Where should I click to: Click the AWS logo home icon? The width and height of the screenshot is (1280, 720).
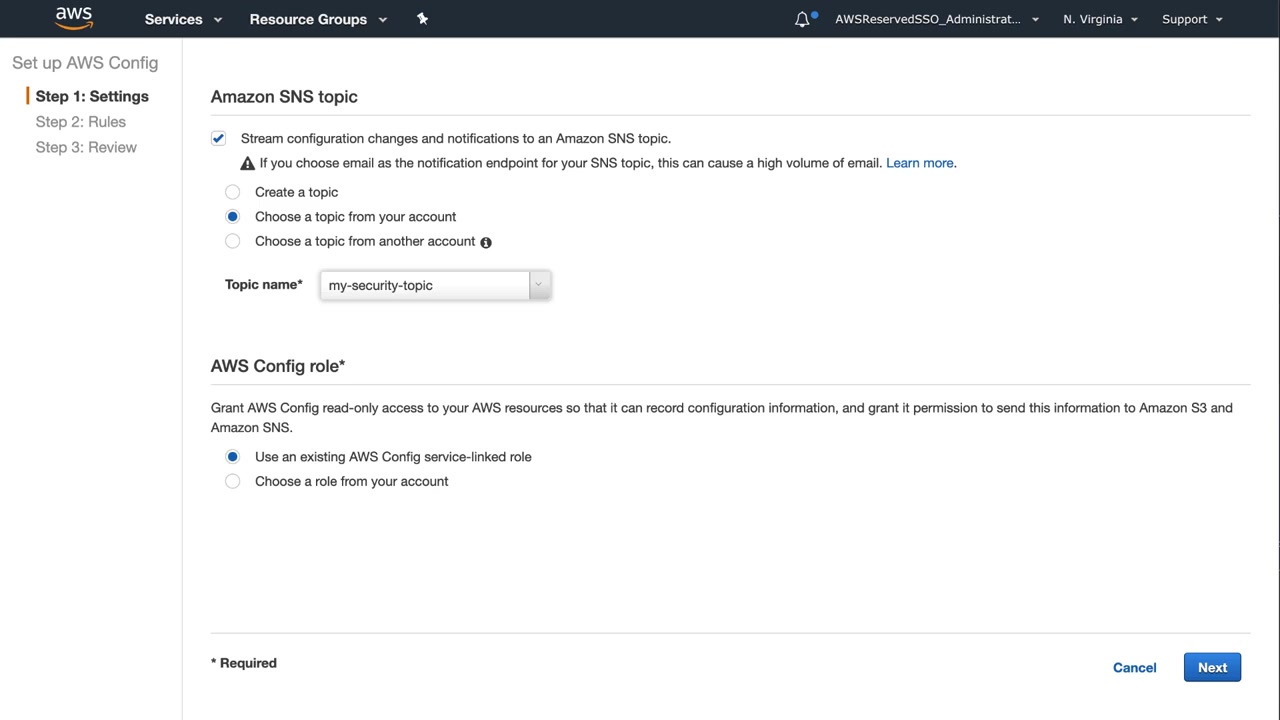click(74, 18)
